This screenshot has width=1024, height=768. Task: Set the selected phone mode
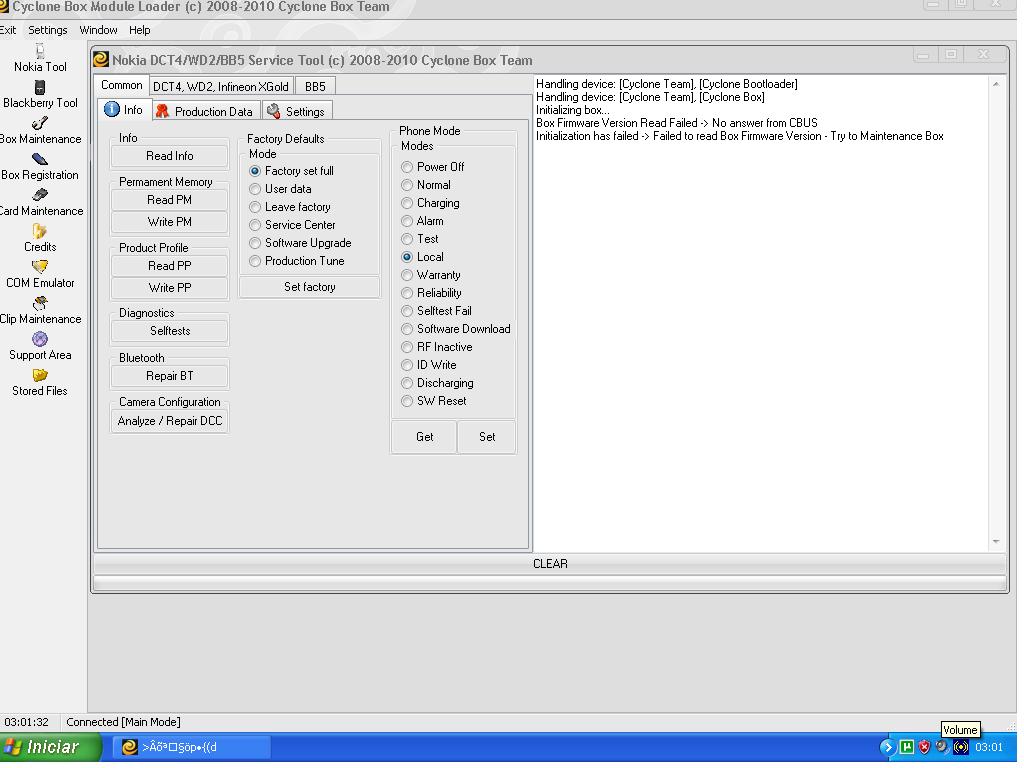487,437
